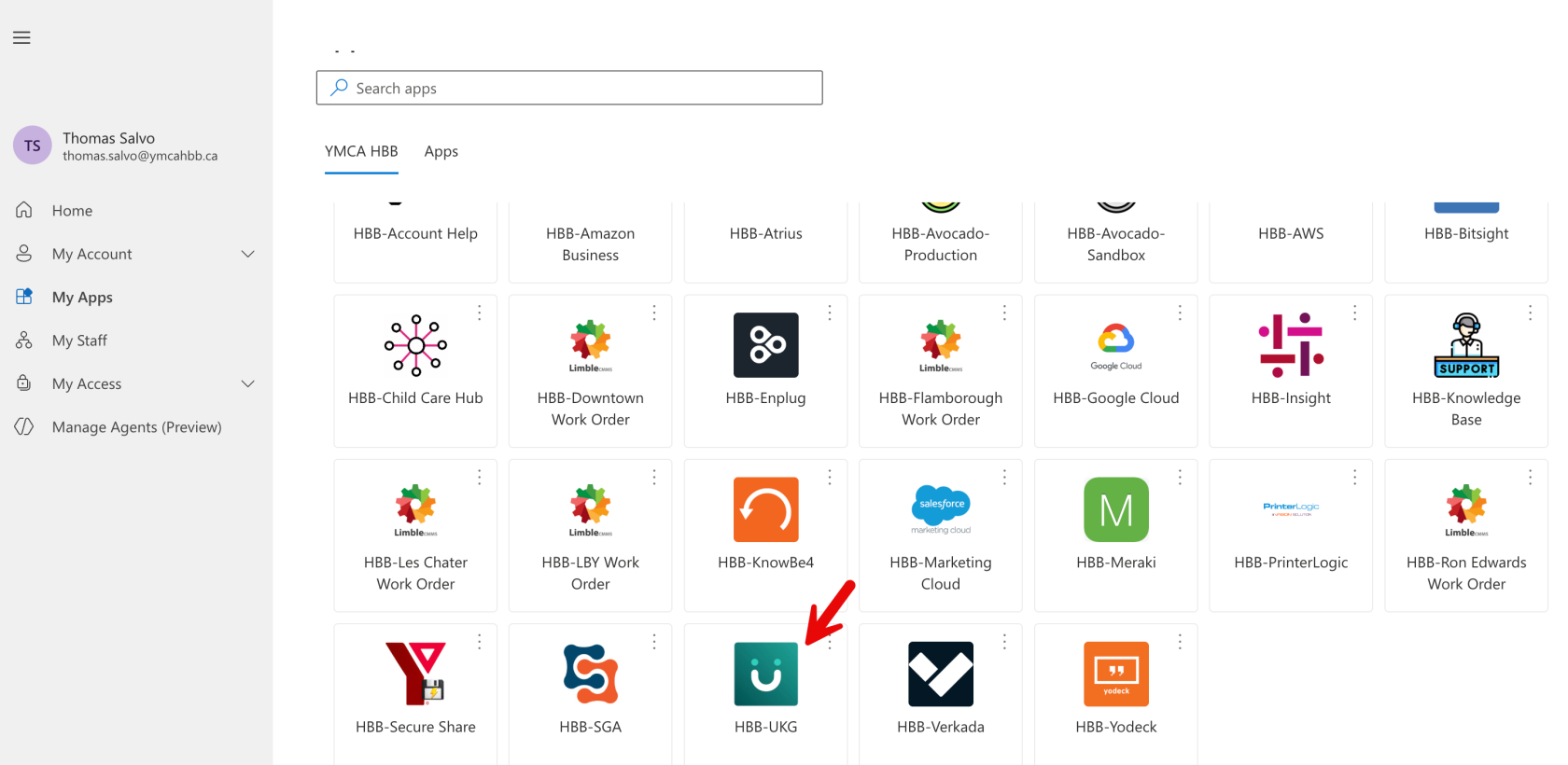The image size is (1568, 765).
Task: Open the HBB-Marketing Cloud Salesforce icon
Action: point(941,509)
